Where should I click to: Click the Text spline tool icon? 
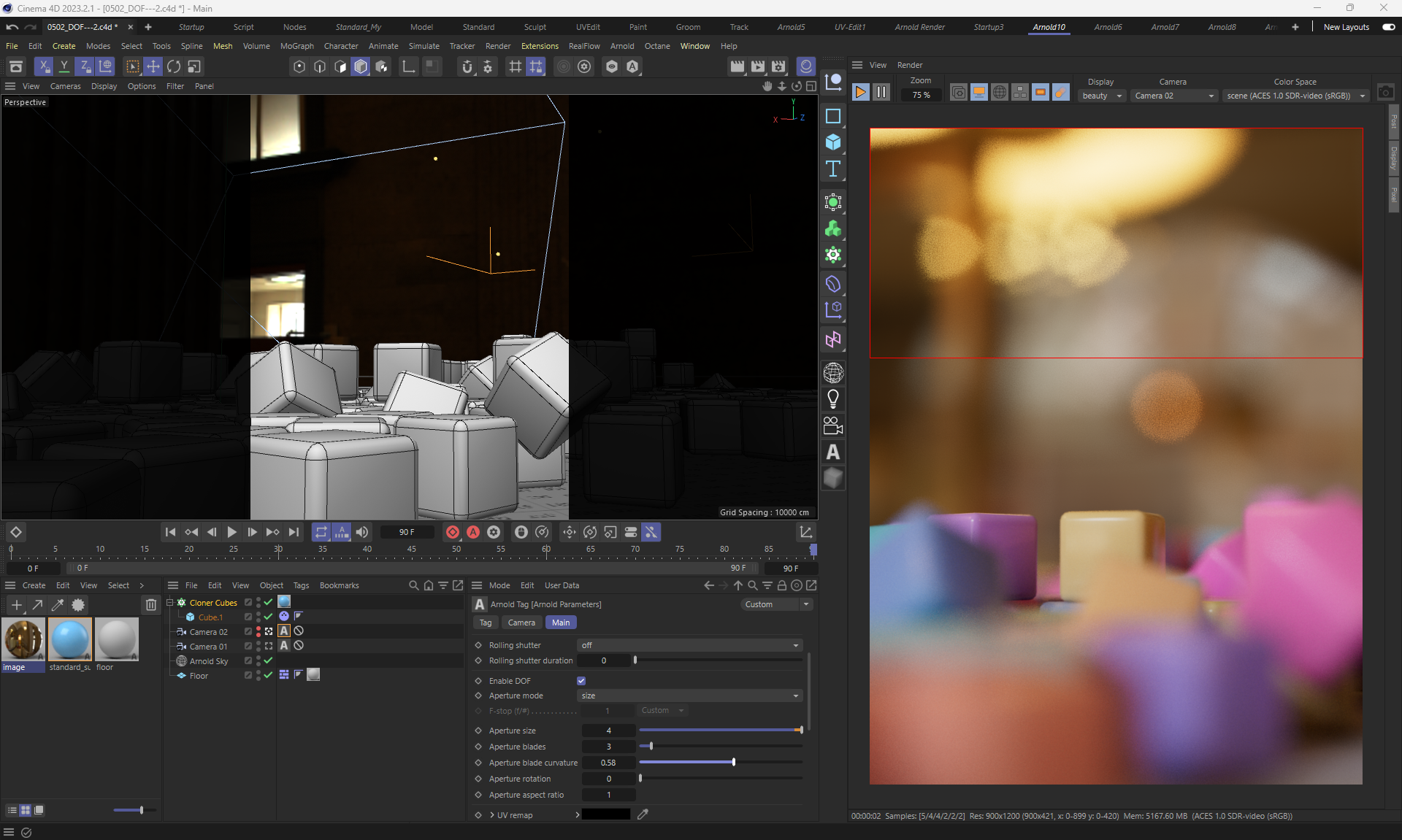pyautogui.click(x=832, y=169)
